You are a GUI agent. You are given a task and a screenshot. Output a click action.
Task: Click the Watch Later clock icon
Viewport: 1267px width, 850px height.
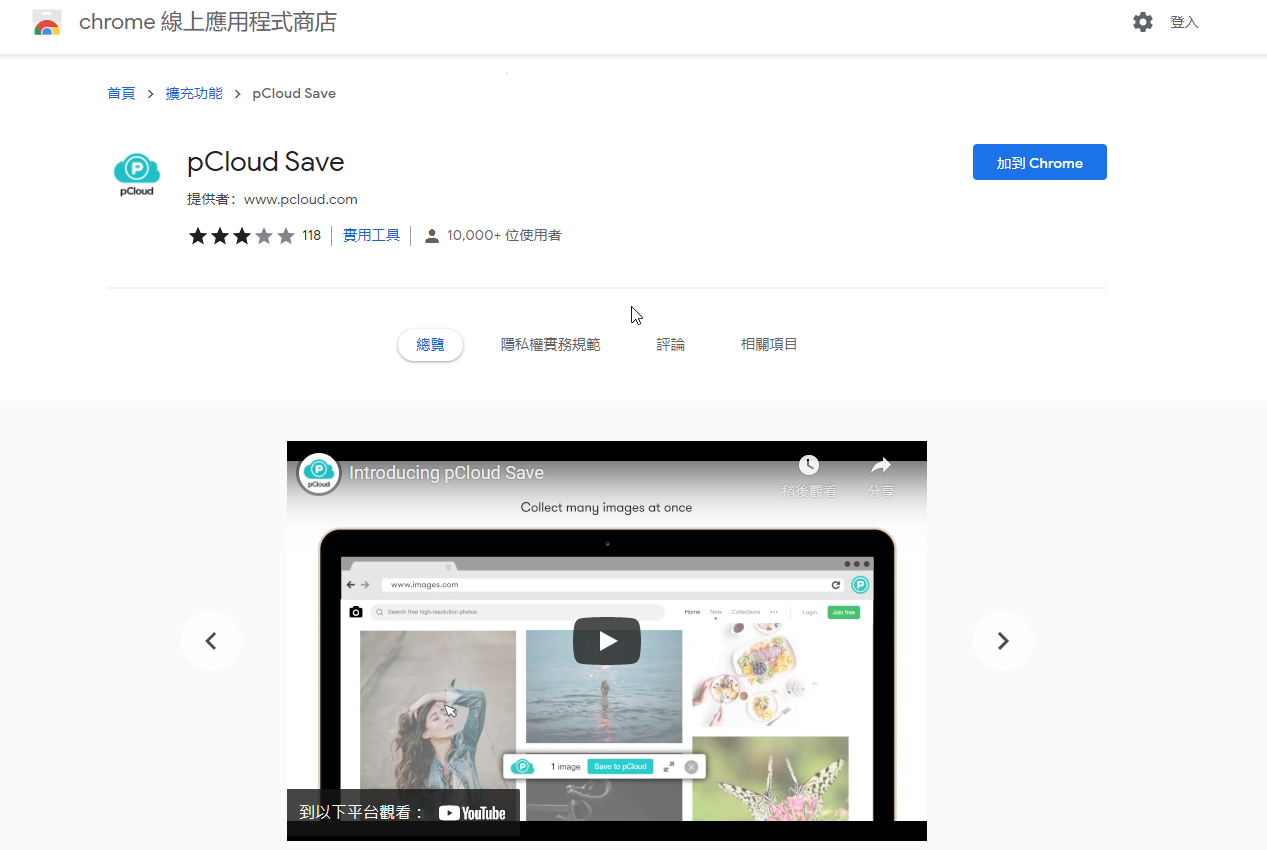click(x=809, y=466)
